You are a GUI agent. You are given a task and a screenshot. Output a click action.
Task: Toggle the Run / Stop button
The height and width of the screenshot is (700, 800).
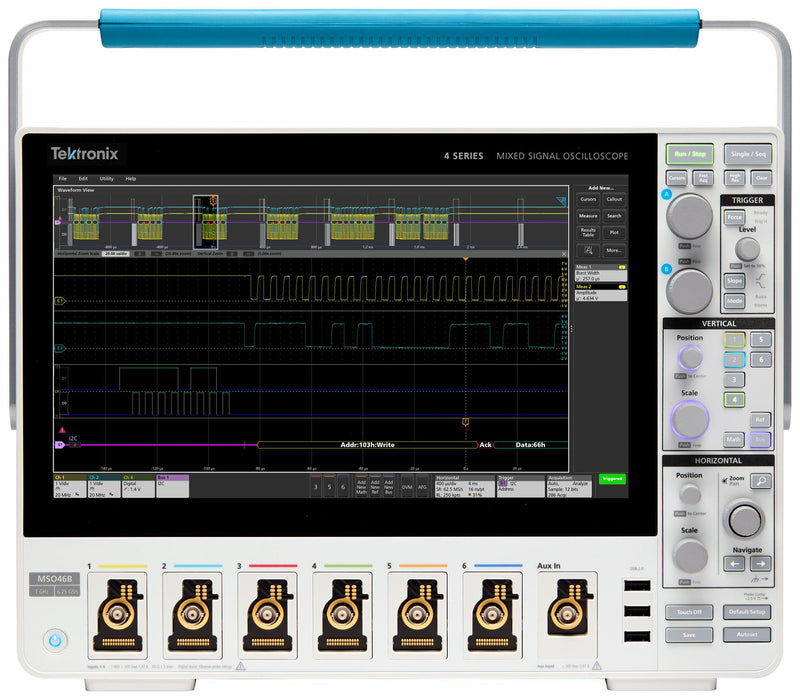coord(691,154)
